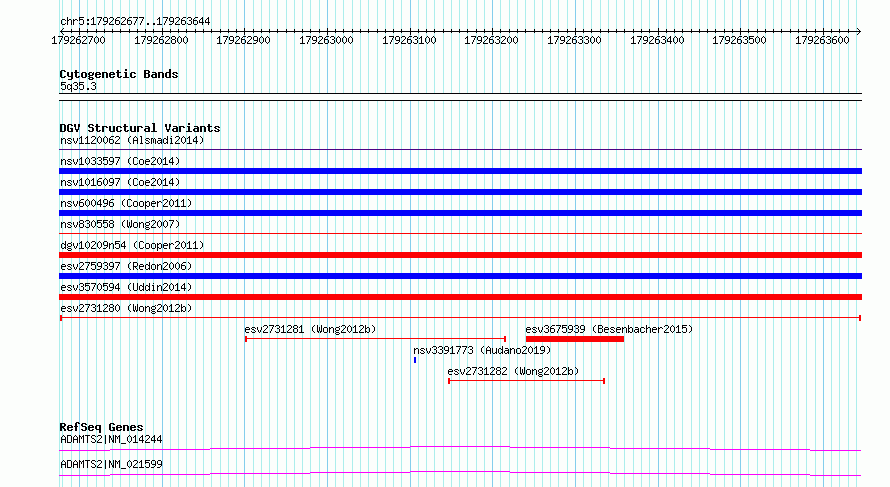This screenshot has width=890, height=487.
Task: Click the thin line under nsv1120062
Action: tap(460, 150)
